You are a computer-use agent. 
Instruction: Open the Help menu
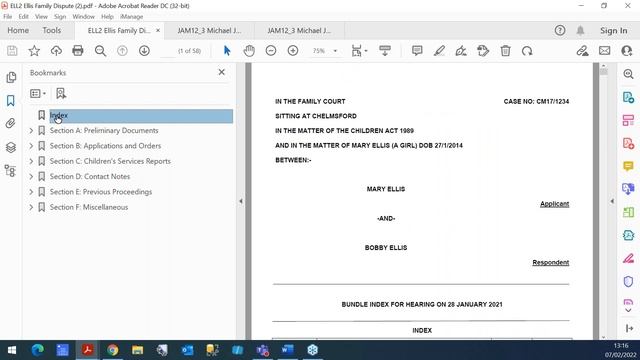[107, 17]
